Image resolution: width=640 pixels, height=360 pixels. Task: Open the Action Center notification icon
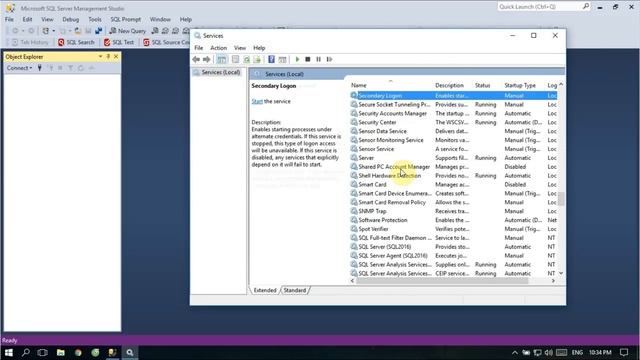click(624, 352)
